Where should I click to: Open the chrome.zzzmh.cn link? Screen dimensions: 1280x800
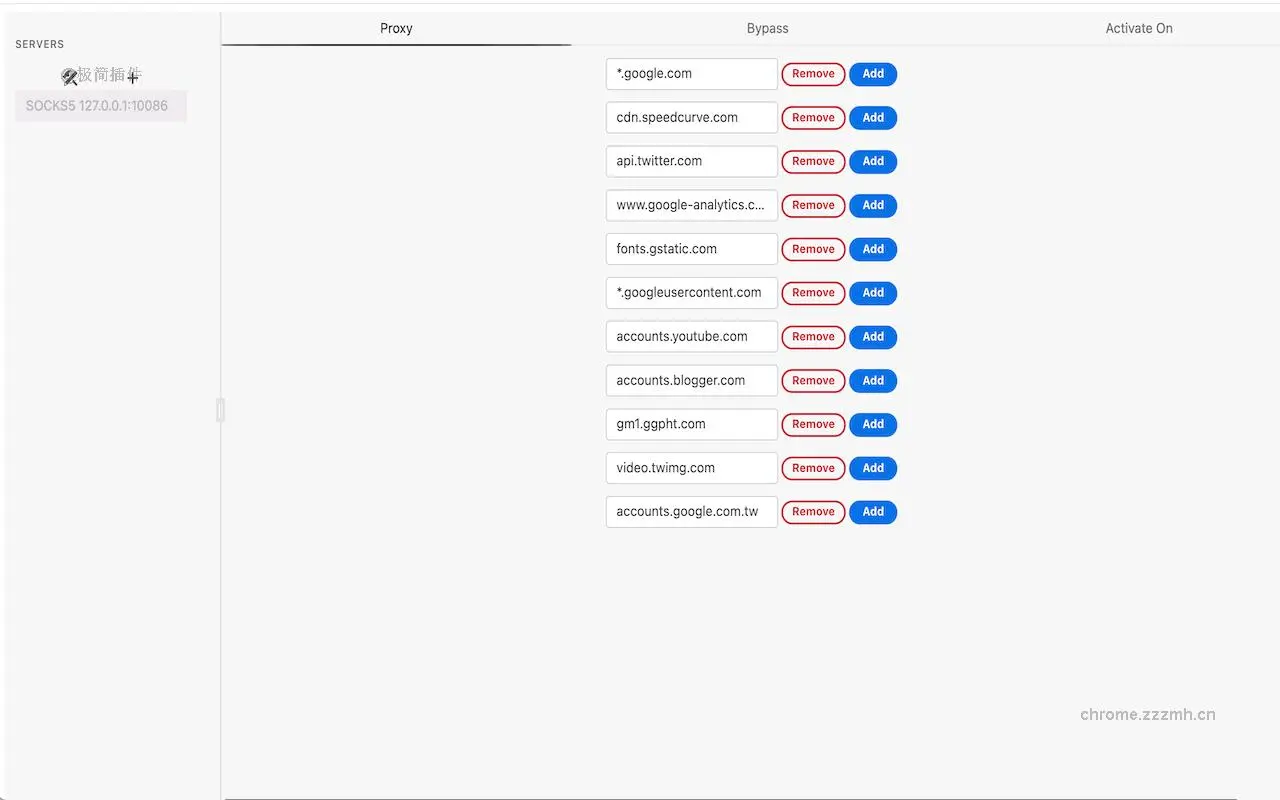(1147, 714)
